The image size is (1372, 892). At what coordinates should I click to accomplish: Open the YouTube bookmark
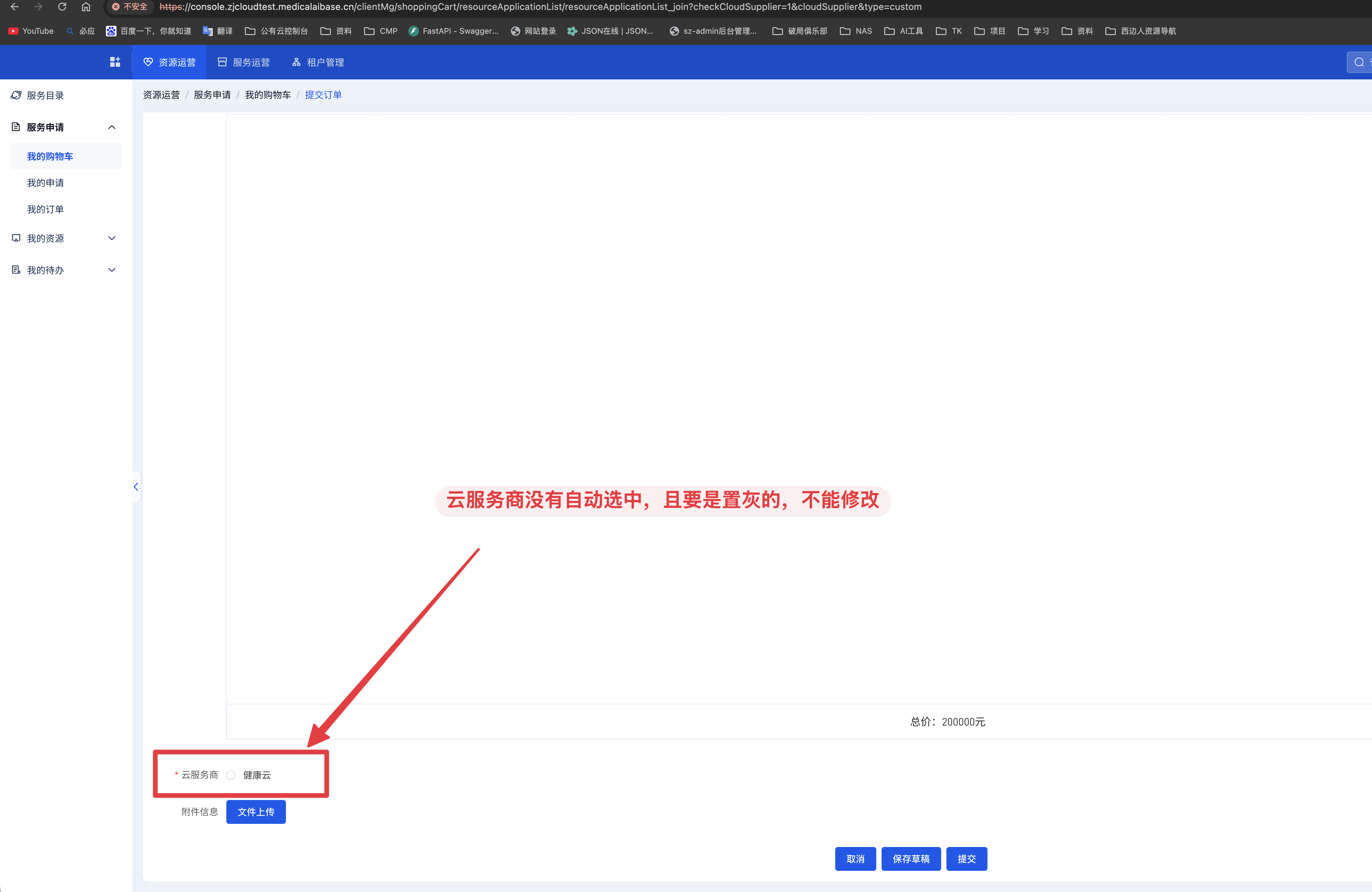pyautogui.click(x=31, y=31)
